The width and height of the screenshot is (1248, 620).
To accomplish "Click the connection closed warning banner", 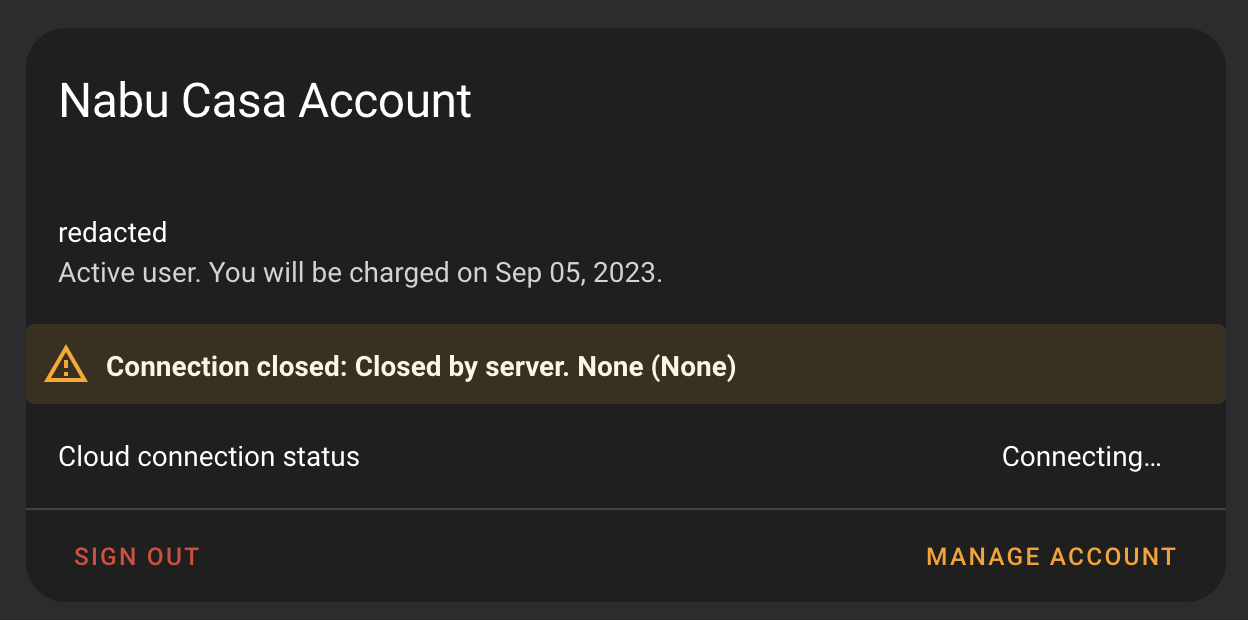I will (x=624, y=364).
